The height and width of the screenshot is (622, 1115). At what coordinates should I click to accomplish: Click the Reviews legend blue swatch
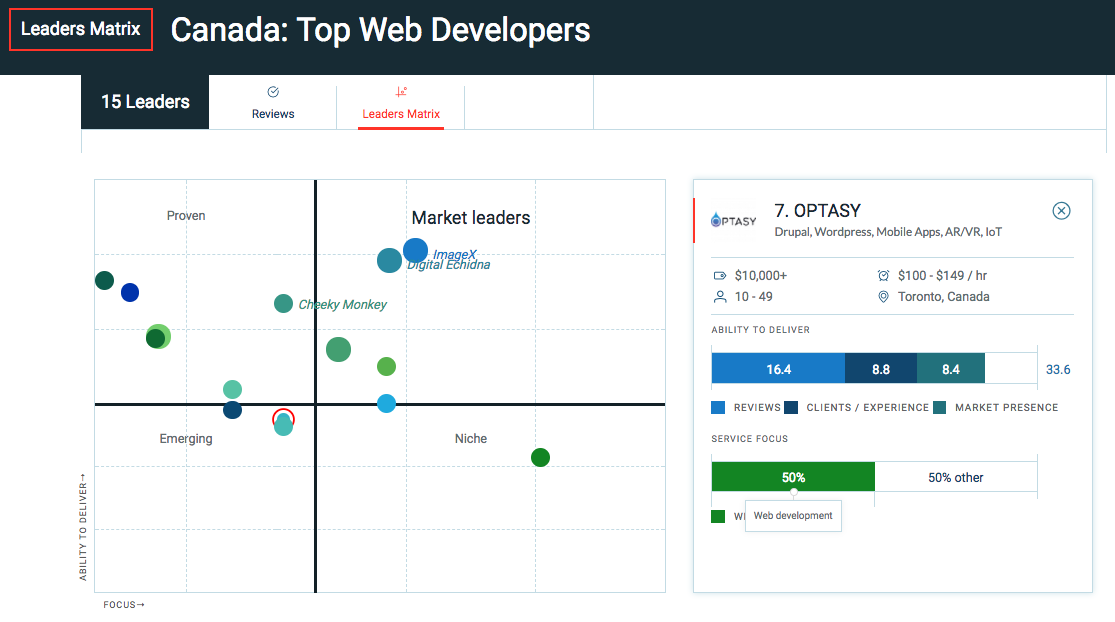point(718,407)
